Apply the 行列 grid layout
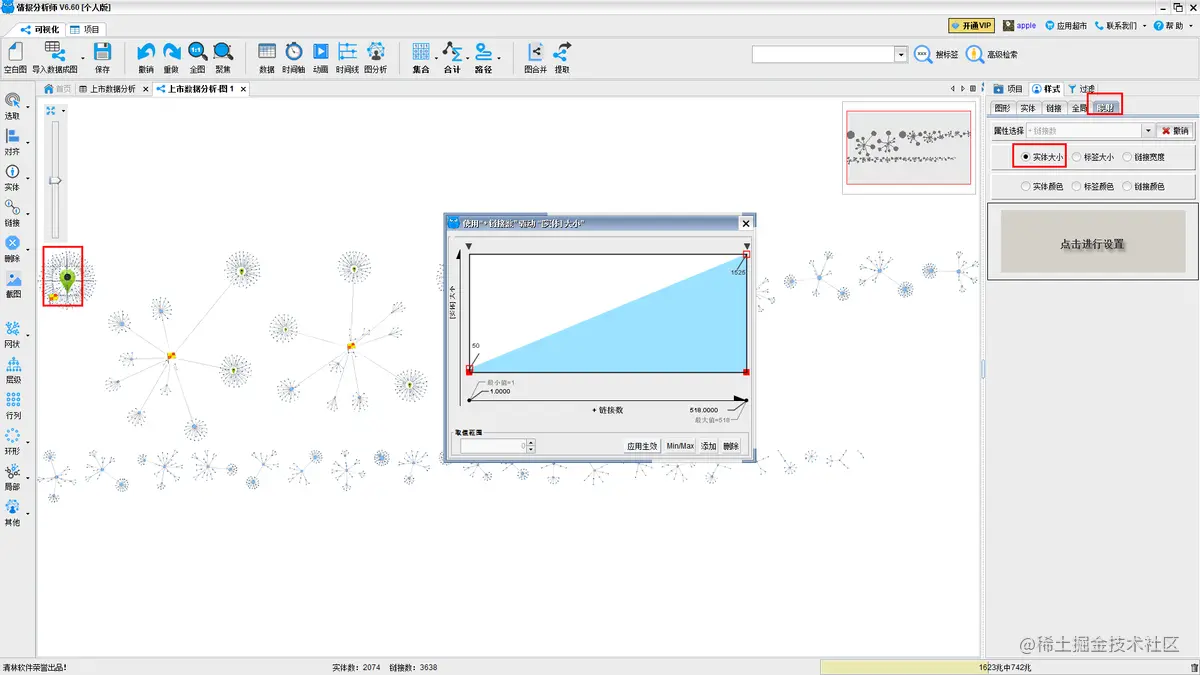Screen dimensions: 1200x675 [13, 400]
